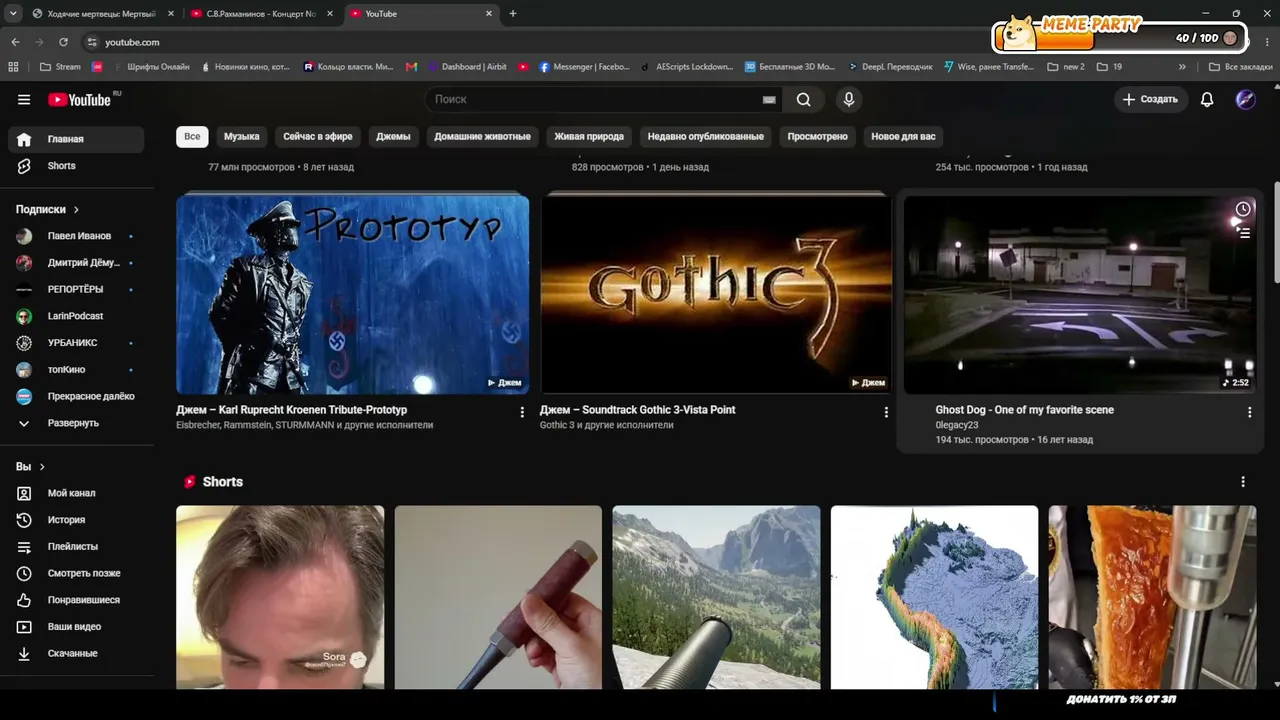Select the Главная sidebar item
Viewport: 1280px width, 720px height.
click(76, 139)
